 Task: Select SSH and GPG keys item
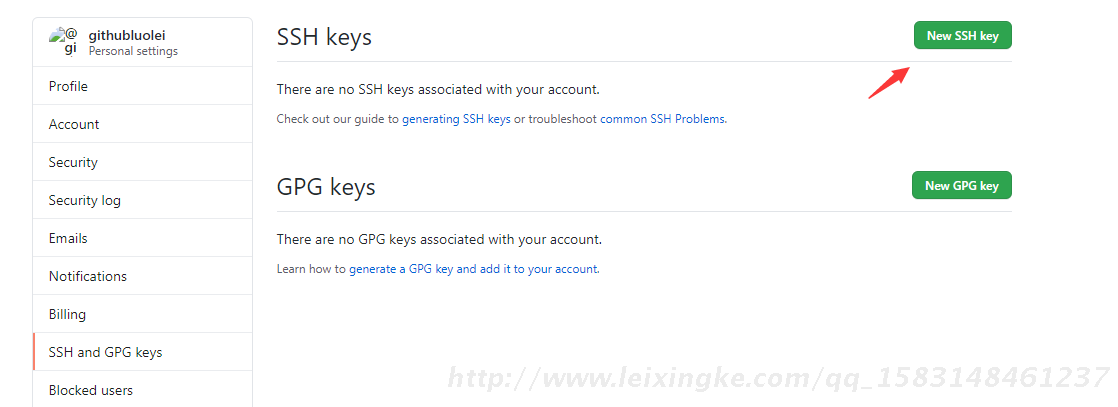(x=105, y=352)
